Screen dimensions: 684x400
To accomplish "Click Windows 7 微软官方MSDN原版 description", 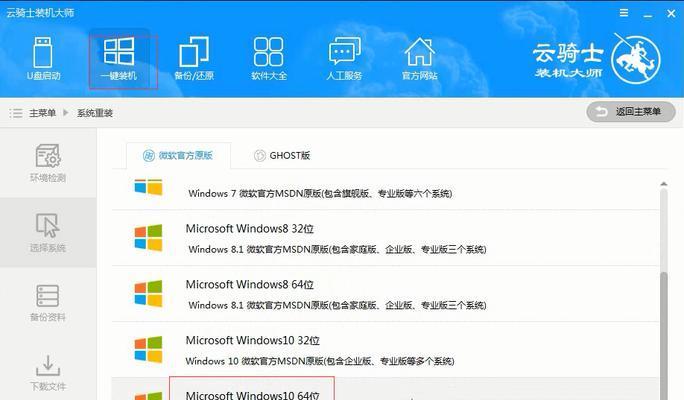I will (320, 193).
